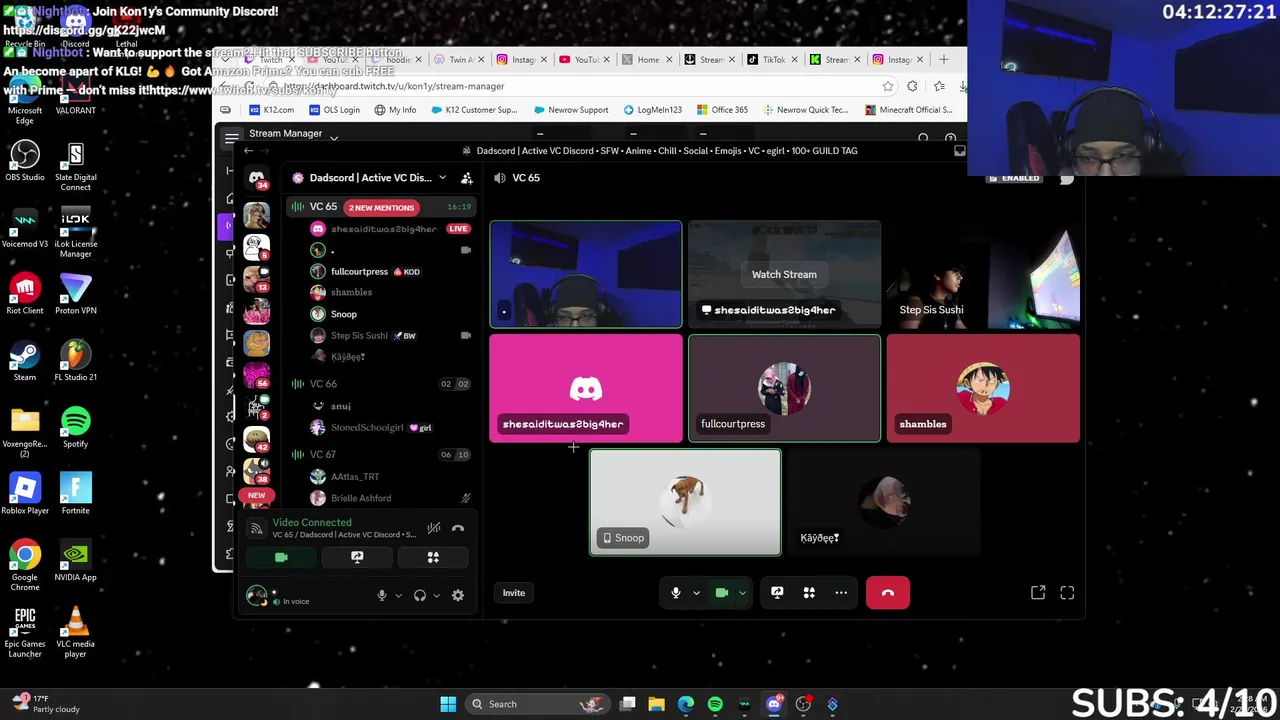Open server with 56 notifications badge
This screenshot has width=1280, height=720.
pos(257,374)
